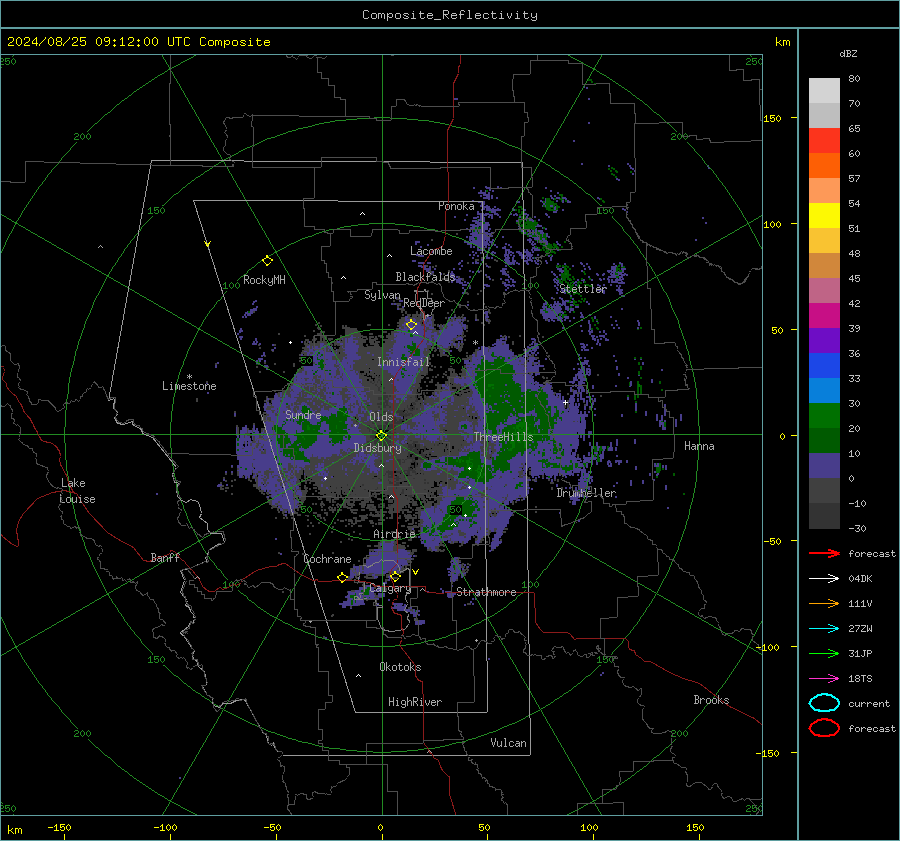This screenshot has height=841, width=900.
Task: Click the Airdrie label
Action: (x=394, y=534)
